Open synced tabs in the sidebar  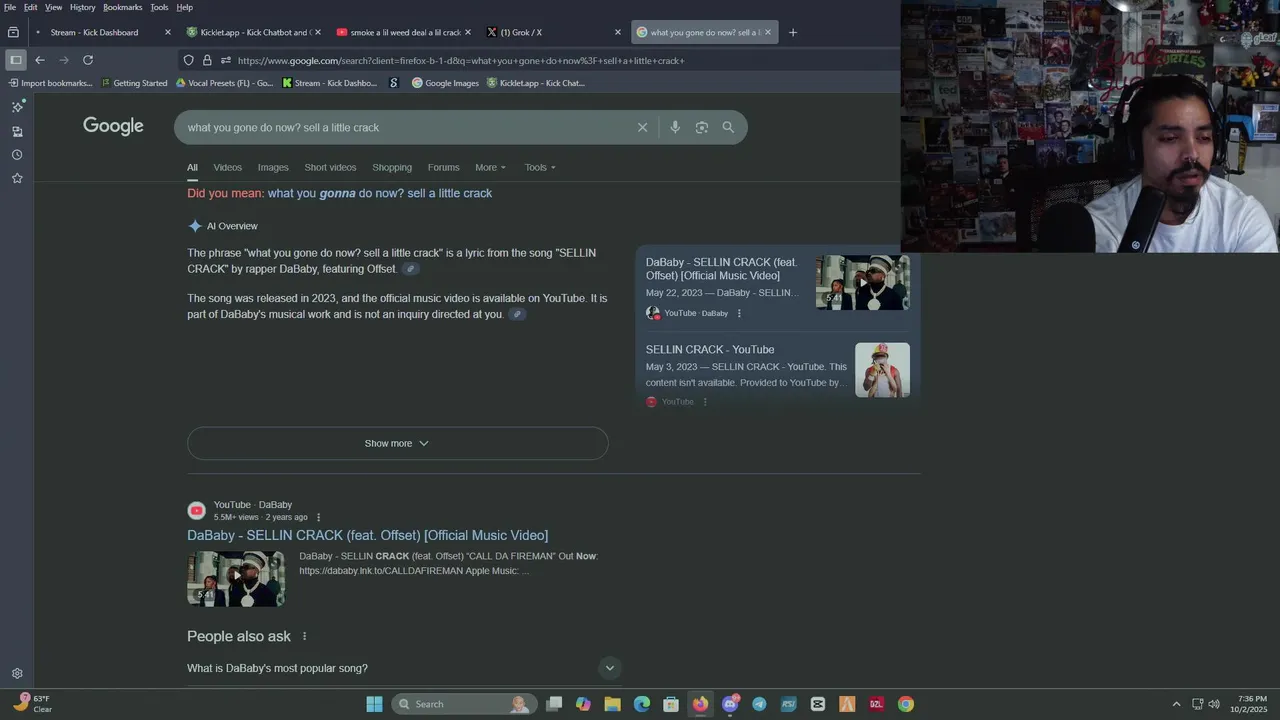tap(17, 131)
